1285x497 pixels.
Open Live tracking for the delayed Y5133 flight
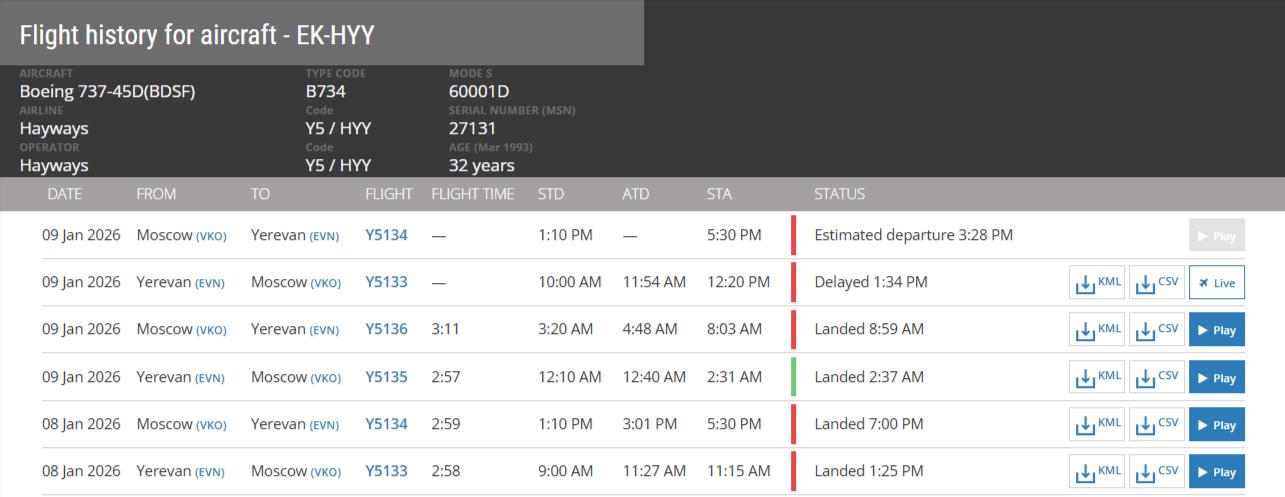pyautogui.click(x=1216, y=283)
